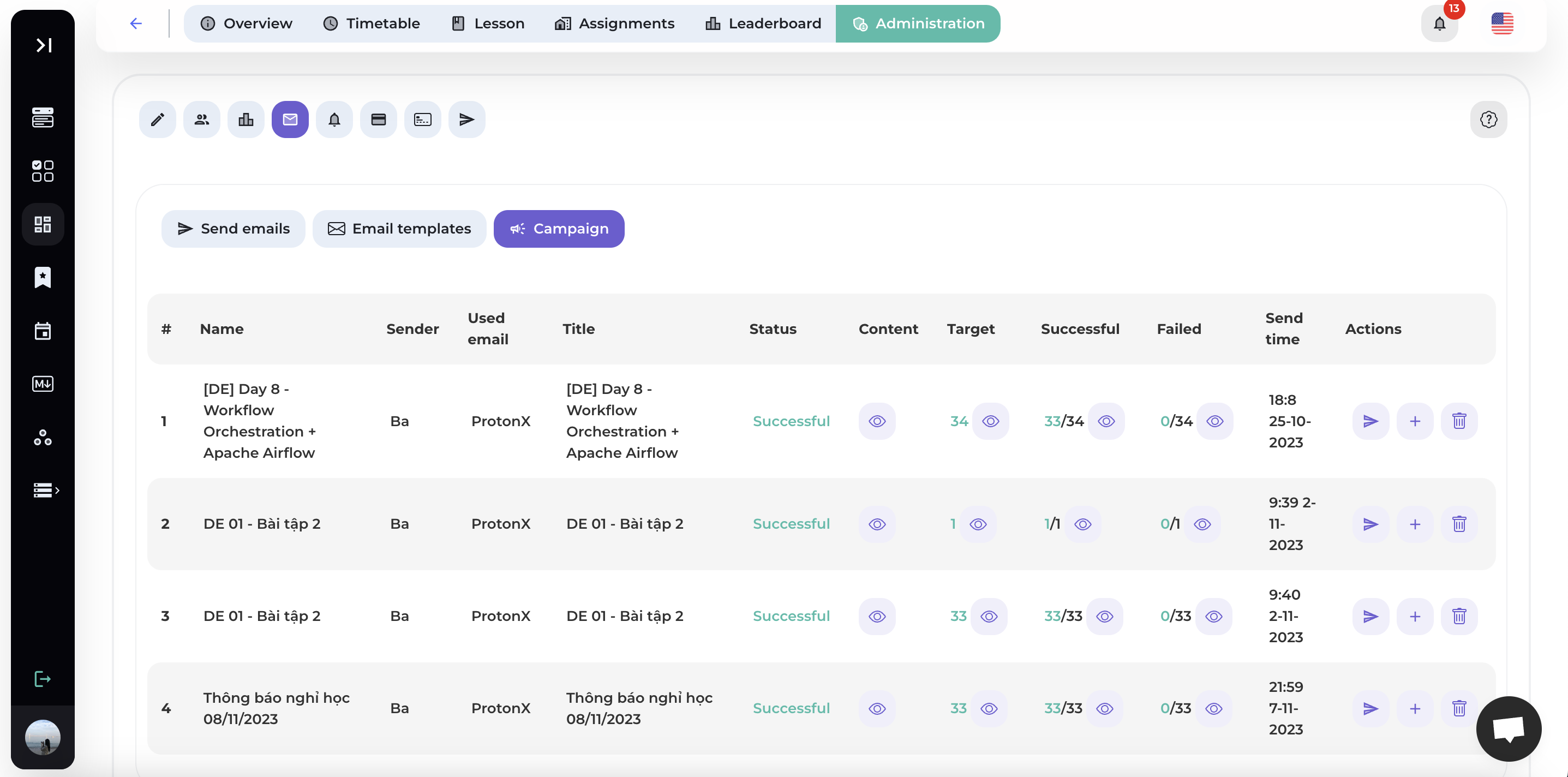Viewport: 1568px width, 777px height.
Task: Open the three-circles group icon in sidebar
Action: (43, 437)
